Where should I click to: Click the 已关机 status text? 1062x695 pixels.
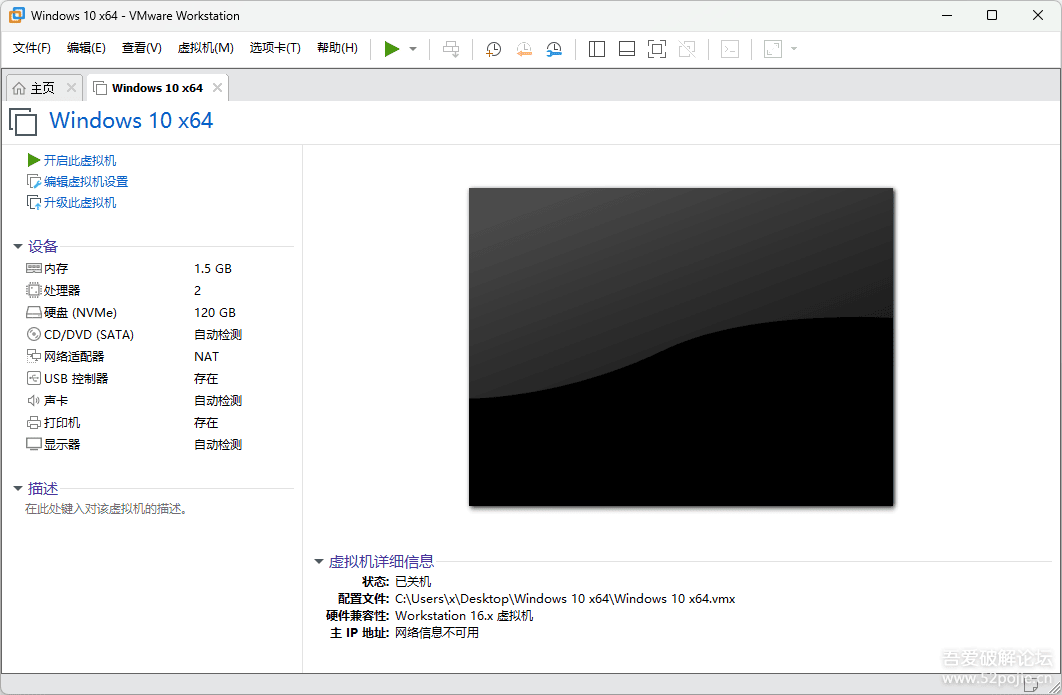[x=413, y=582]
